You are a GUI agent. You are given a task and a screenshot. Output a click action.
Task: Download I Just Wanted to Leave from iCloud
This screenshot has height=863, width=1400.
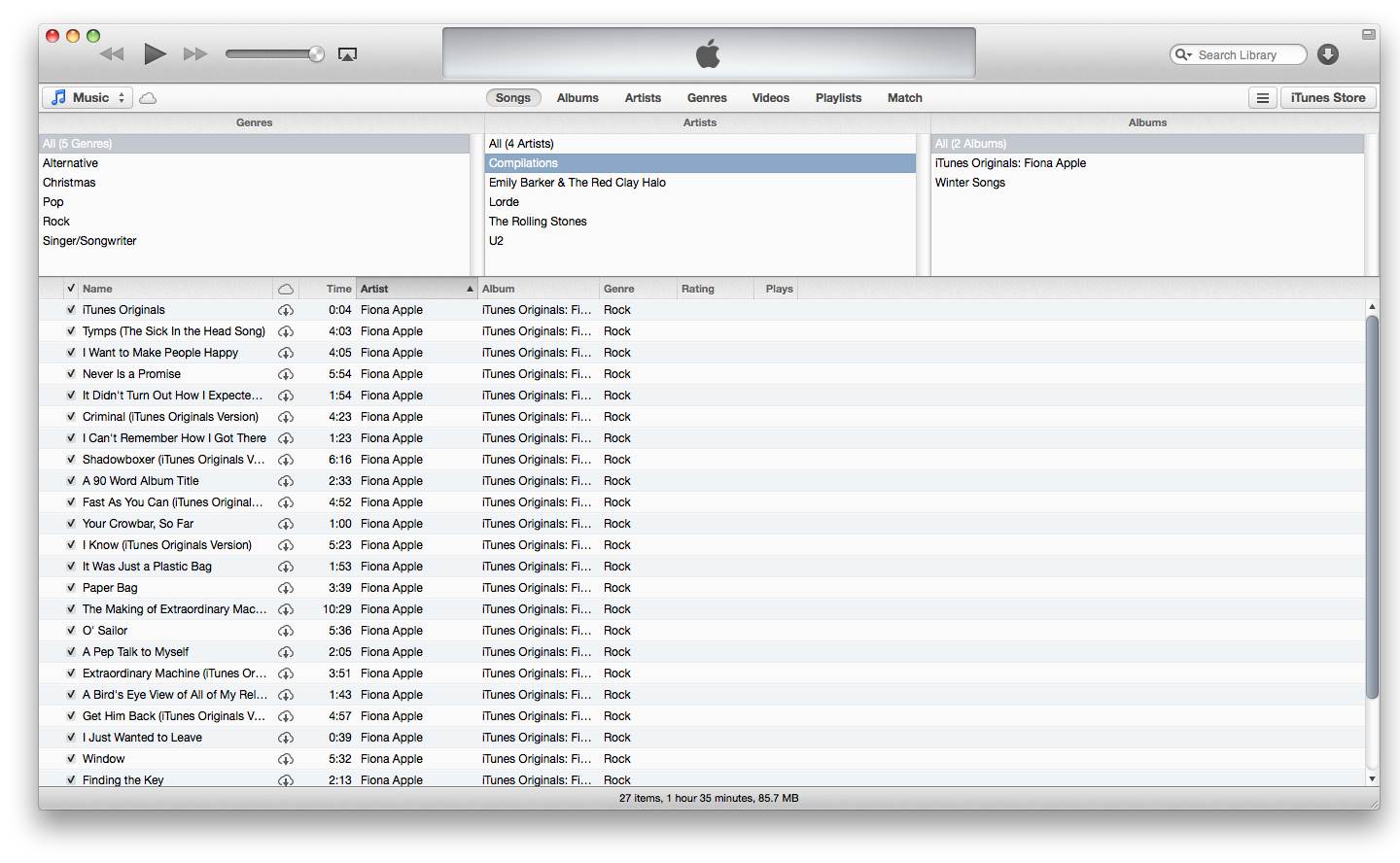point(286,738)
